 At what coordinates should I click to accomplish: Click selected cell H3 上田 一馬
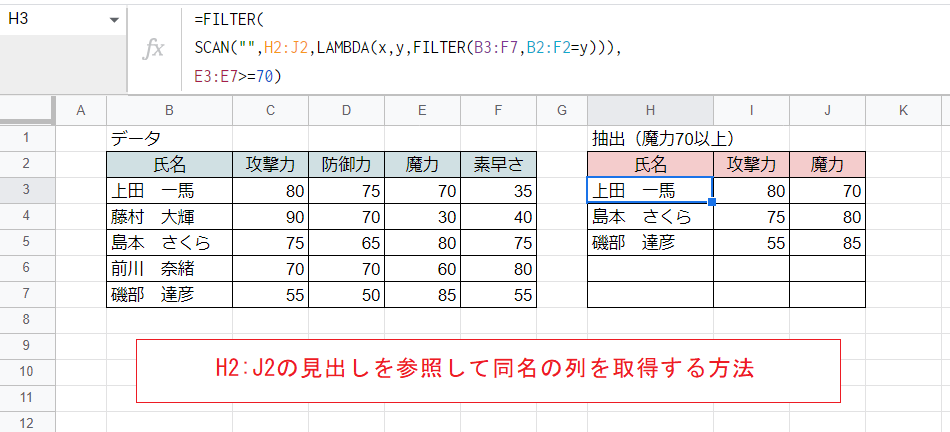point(650,190)
